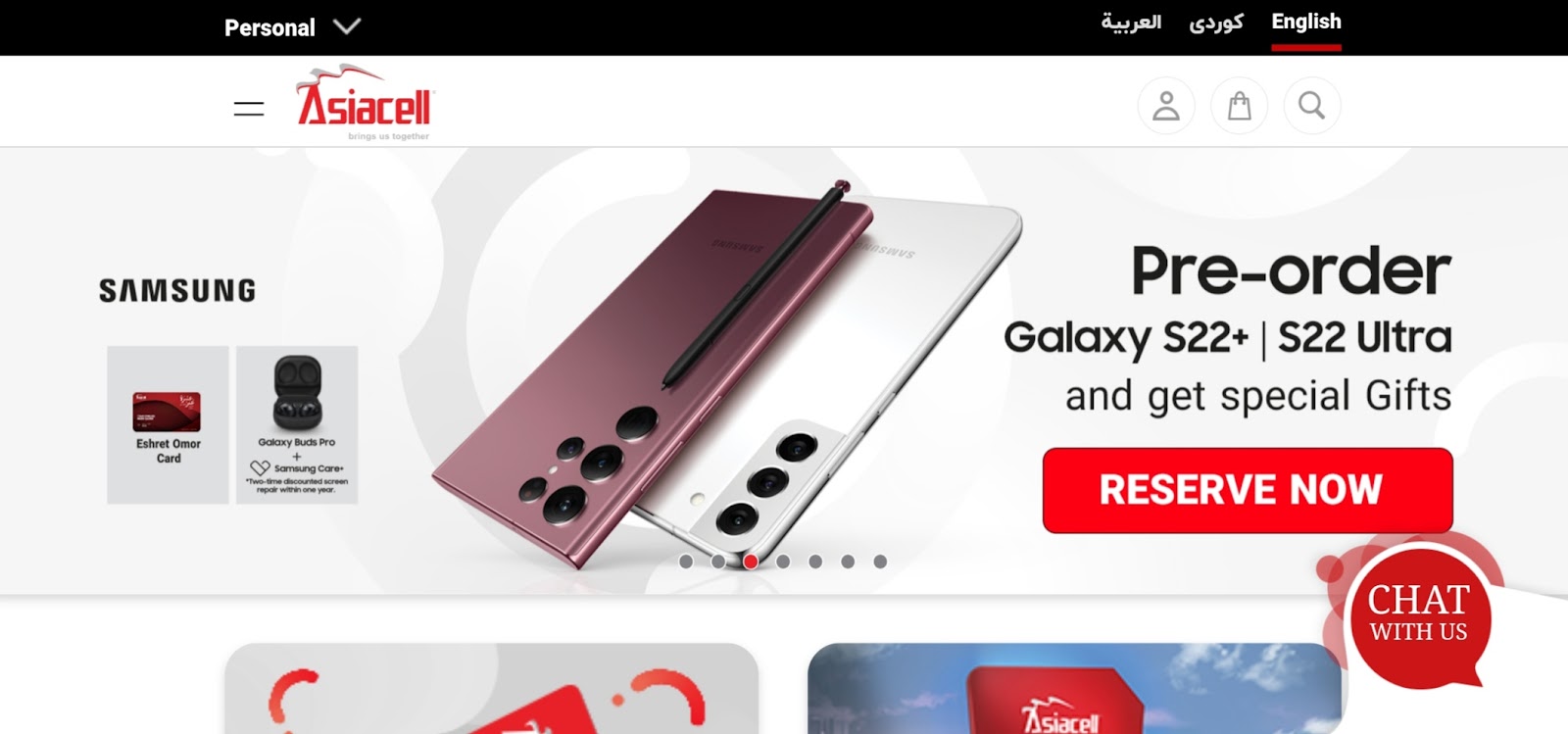Click the Reserve Now button

point(1248,490)
